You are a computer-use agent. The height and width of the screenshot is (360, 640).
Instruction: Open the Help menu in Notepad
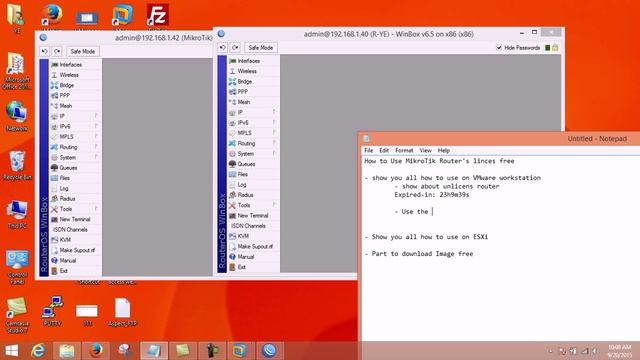click(x=444, y=151)
